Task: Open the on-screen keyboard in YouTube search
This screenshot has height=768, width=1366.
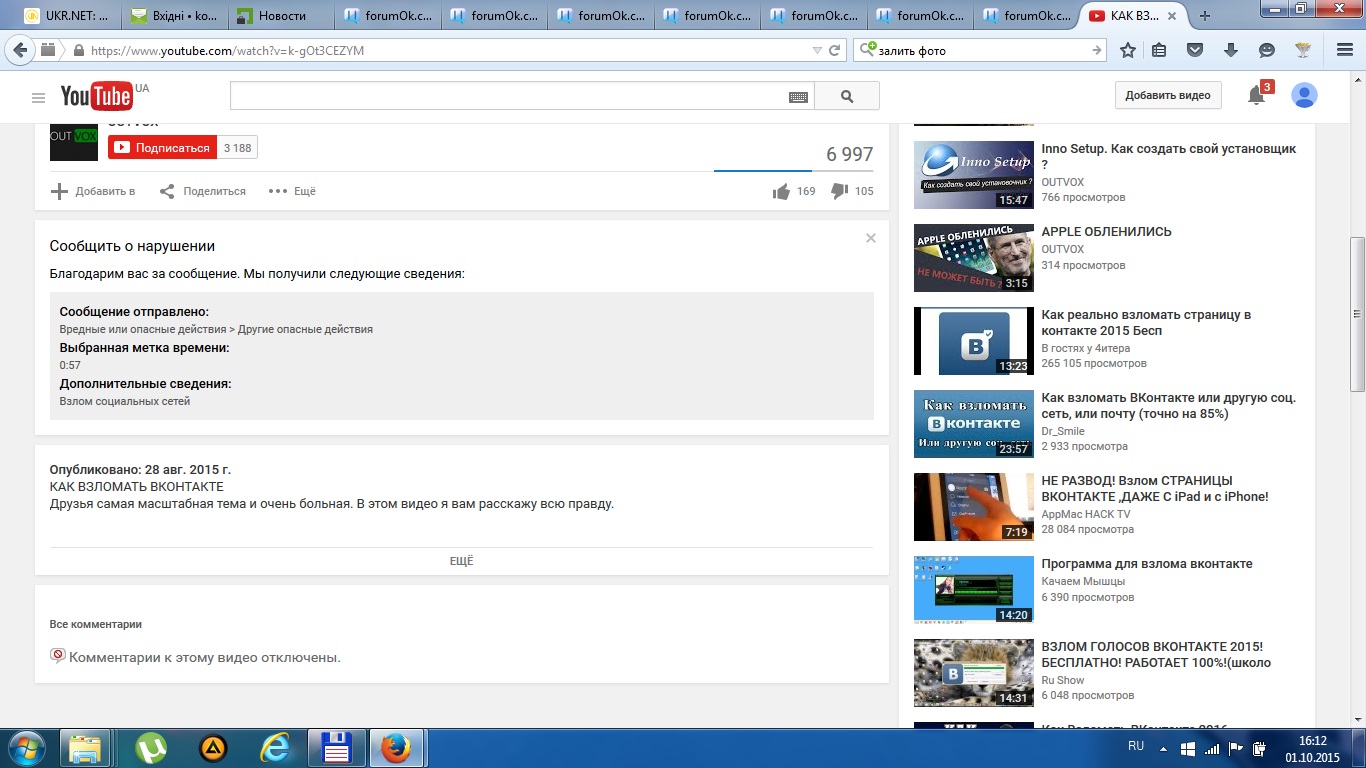Action: 798,97
